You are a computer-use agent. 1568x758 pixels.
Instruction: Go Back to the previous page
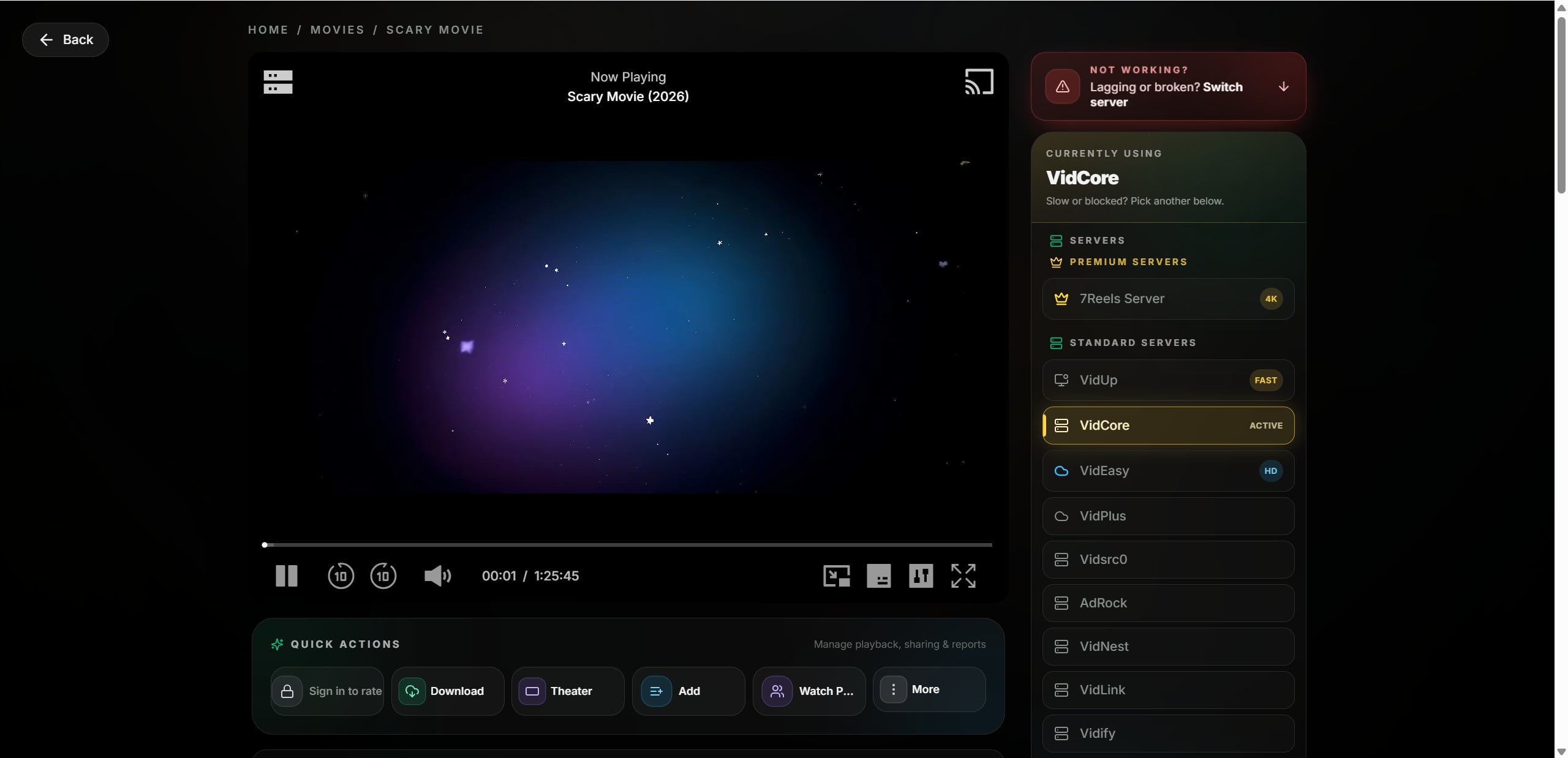pyautogui.click(x=66, y=40)
